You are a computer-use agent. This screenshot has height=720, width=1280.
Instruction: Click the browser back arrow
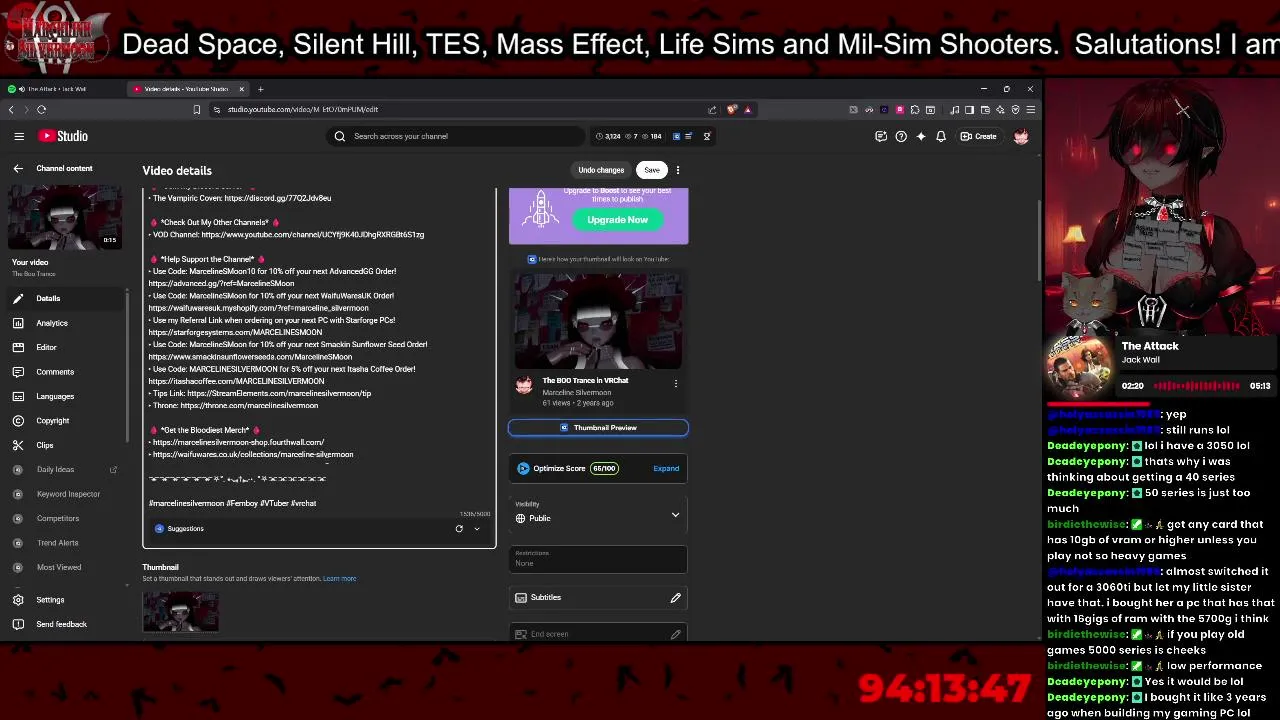pos(11,109)
